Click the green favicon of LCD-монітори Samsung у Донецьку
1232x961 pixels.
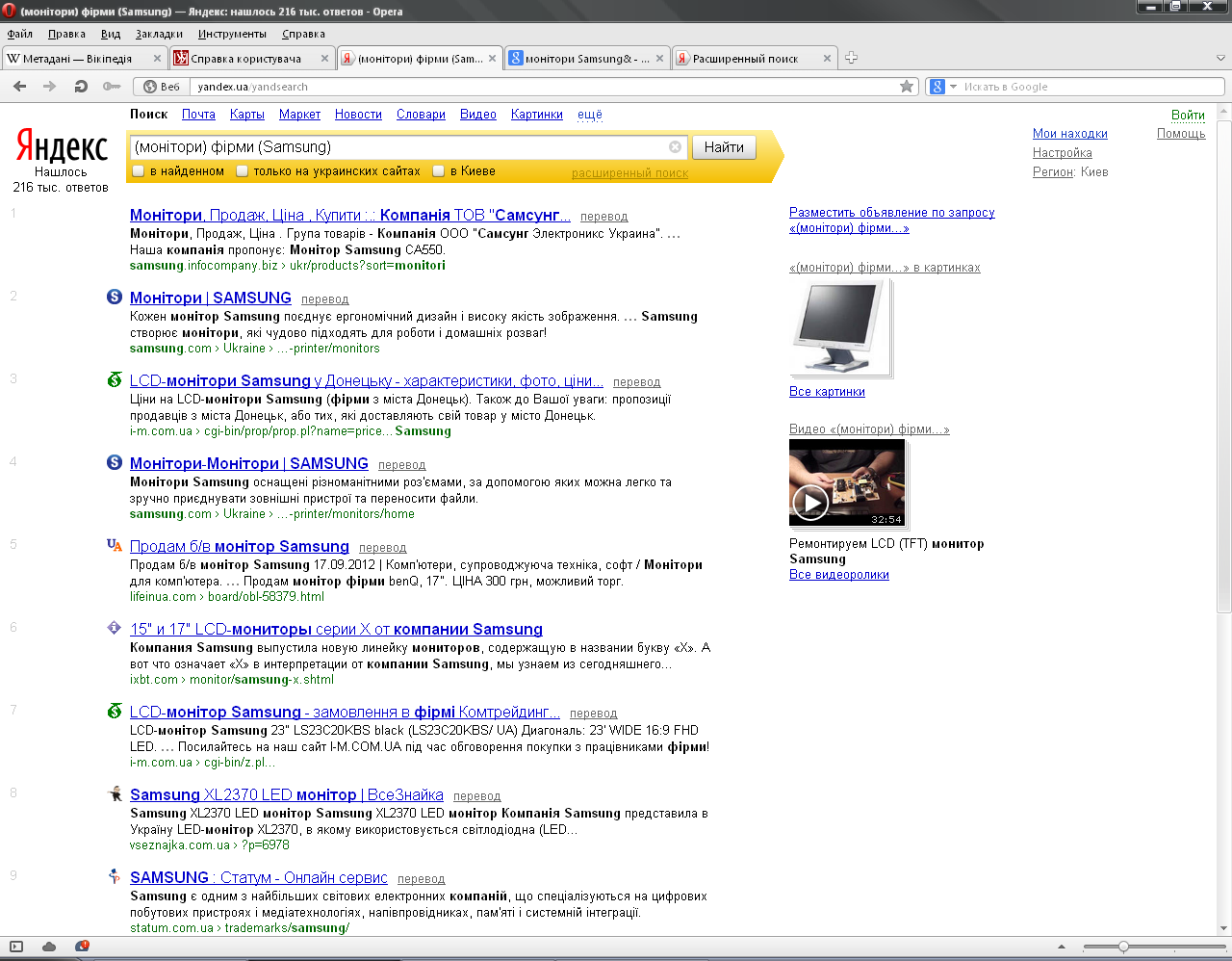click(115, 380)
